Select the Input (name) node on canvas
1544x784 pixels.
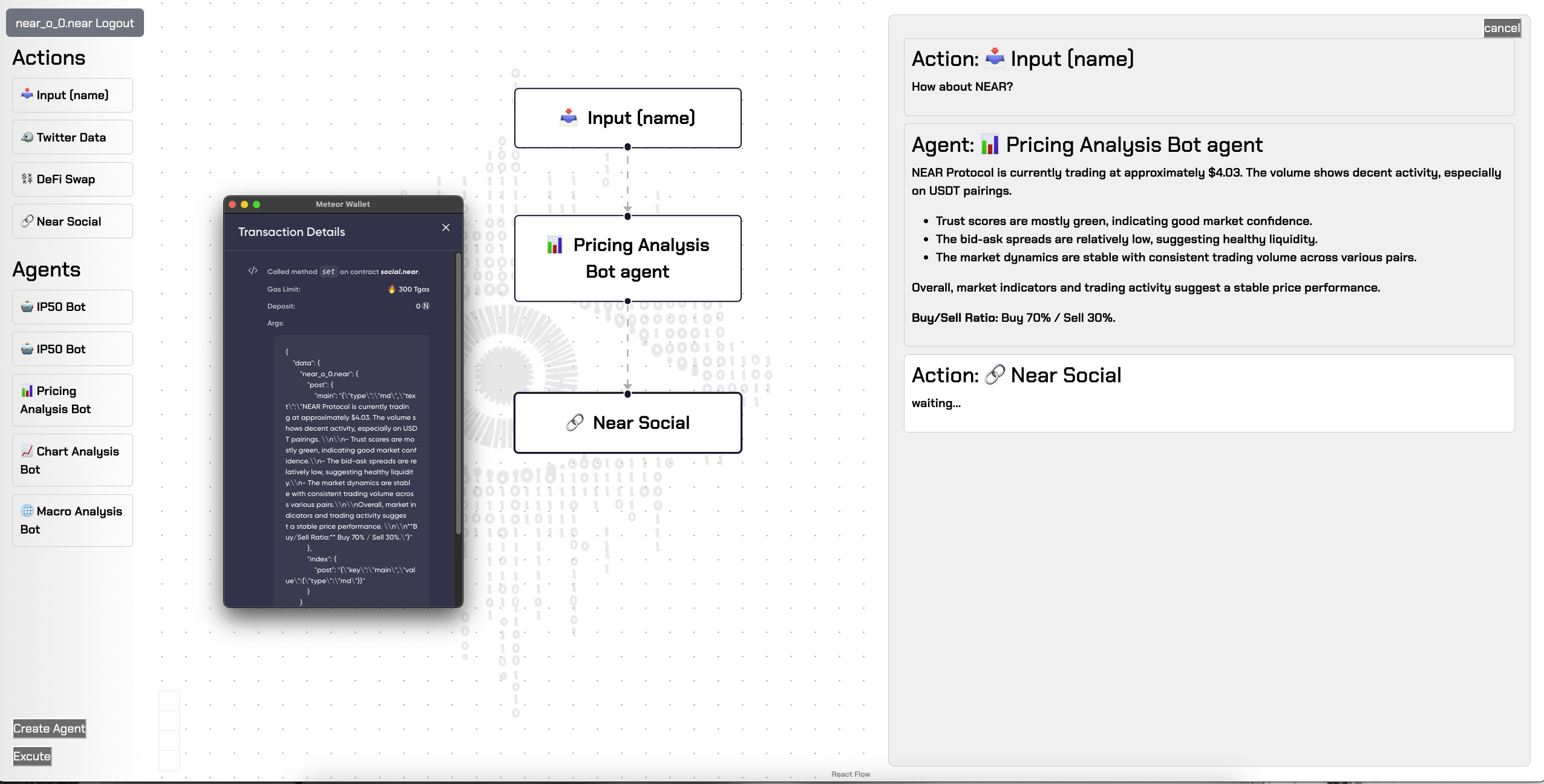627,118
